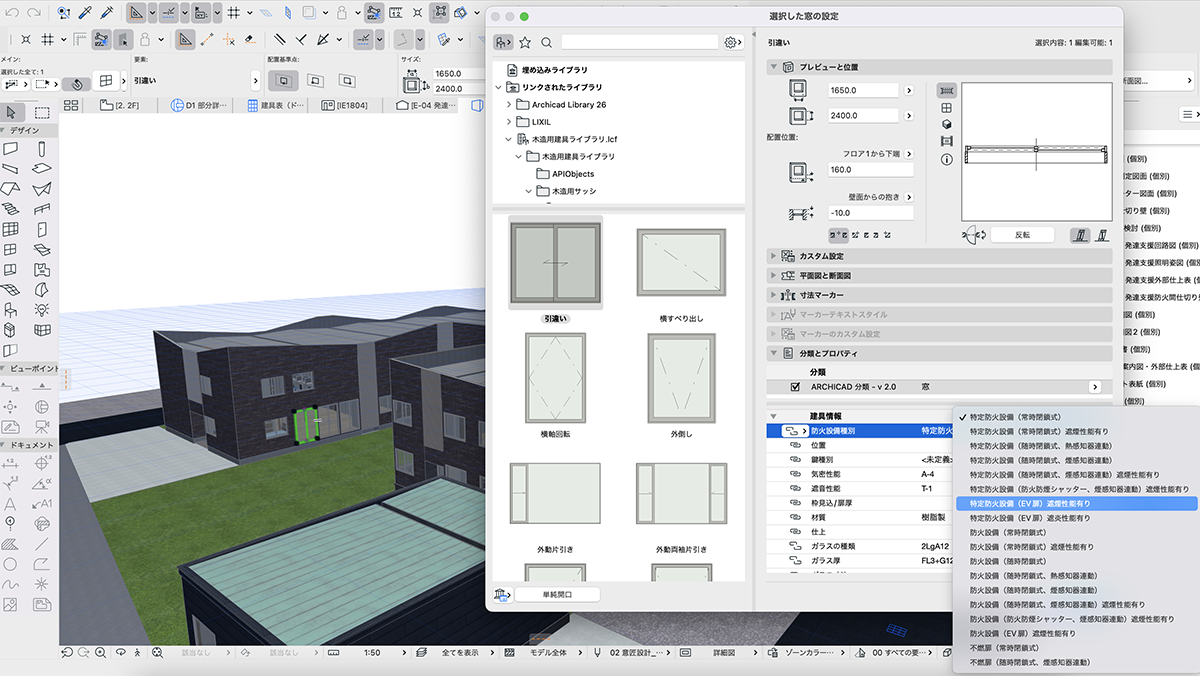Toggle the ARCHICAD 分類 v 2.0 checkbox

[795, 387]
